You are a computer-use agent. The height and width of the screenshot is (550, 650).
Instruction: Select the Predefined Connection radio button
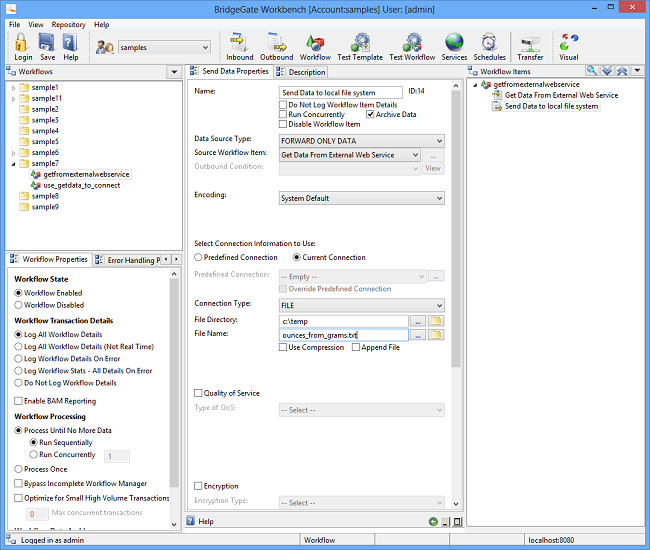click(x=198, y=257)
